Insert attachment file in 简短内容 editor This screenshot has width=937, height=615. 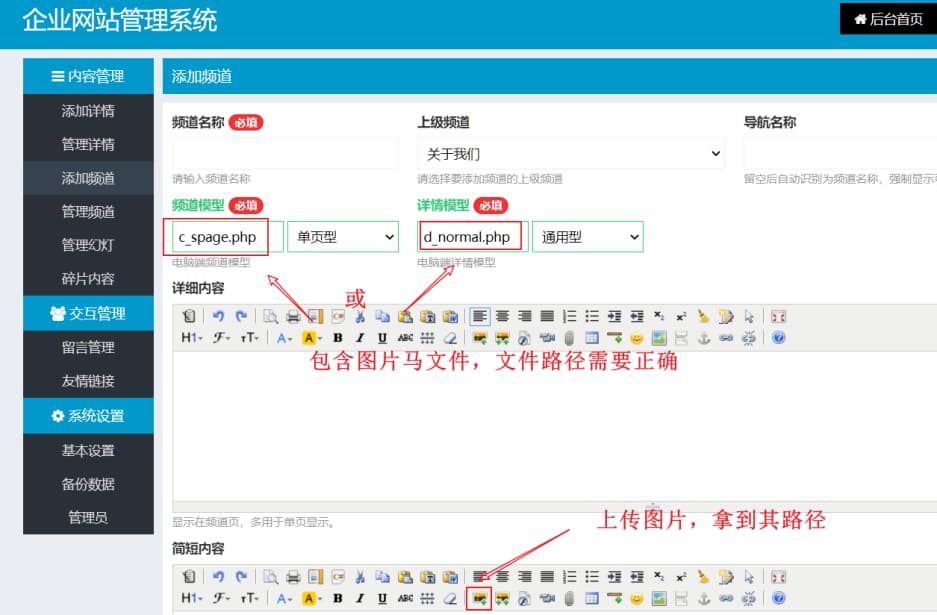click(569, 598)
